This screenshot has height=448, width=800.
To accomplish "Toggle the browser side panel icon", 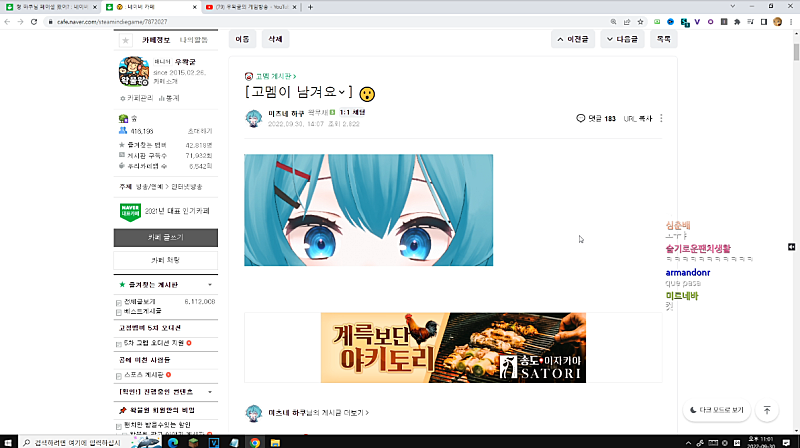I will coord(764,22).
